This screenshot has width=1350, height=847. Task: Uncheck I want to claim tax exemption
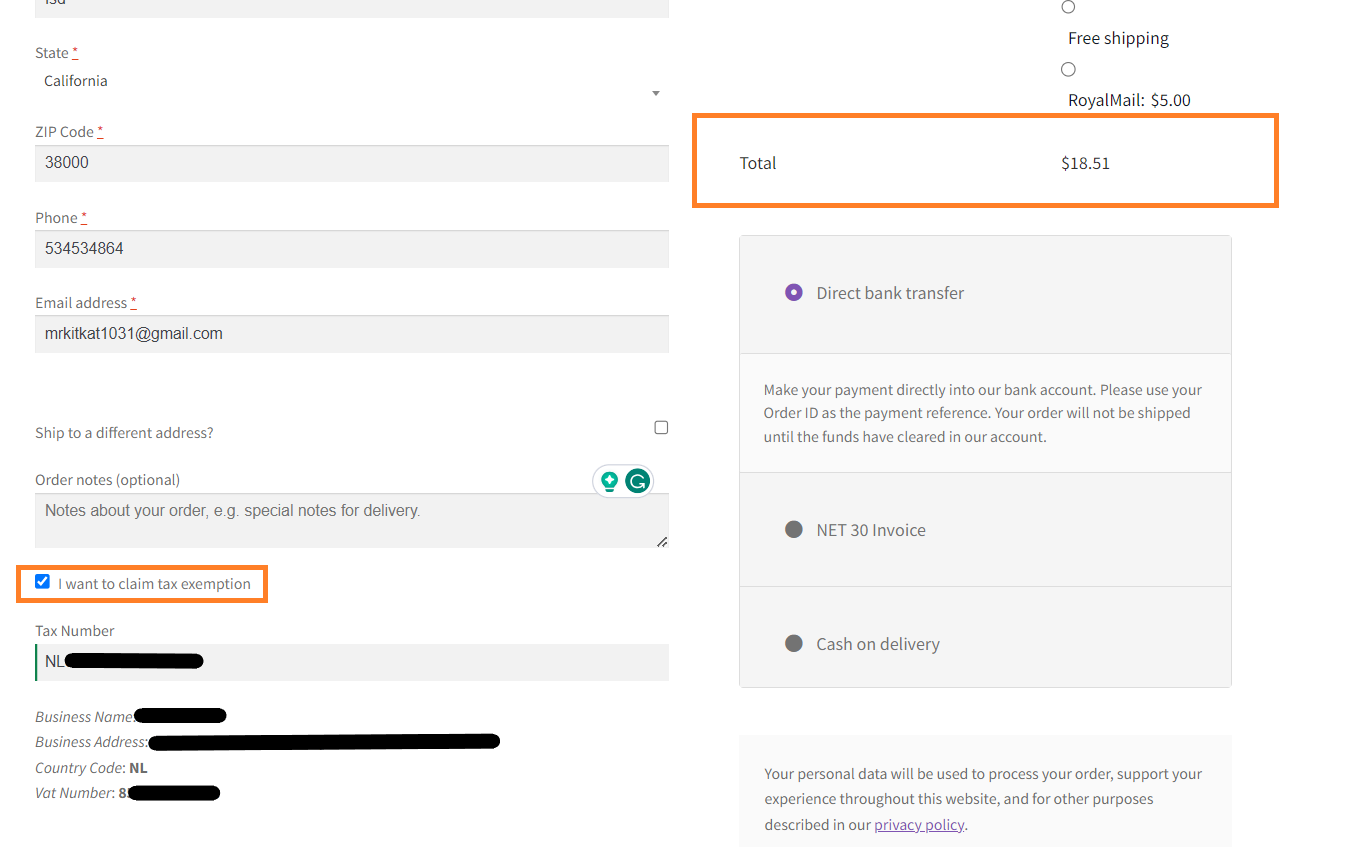click(42, 582)
